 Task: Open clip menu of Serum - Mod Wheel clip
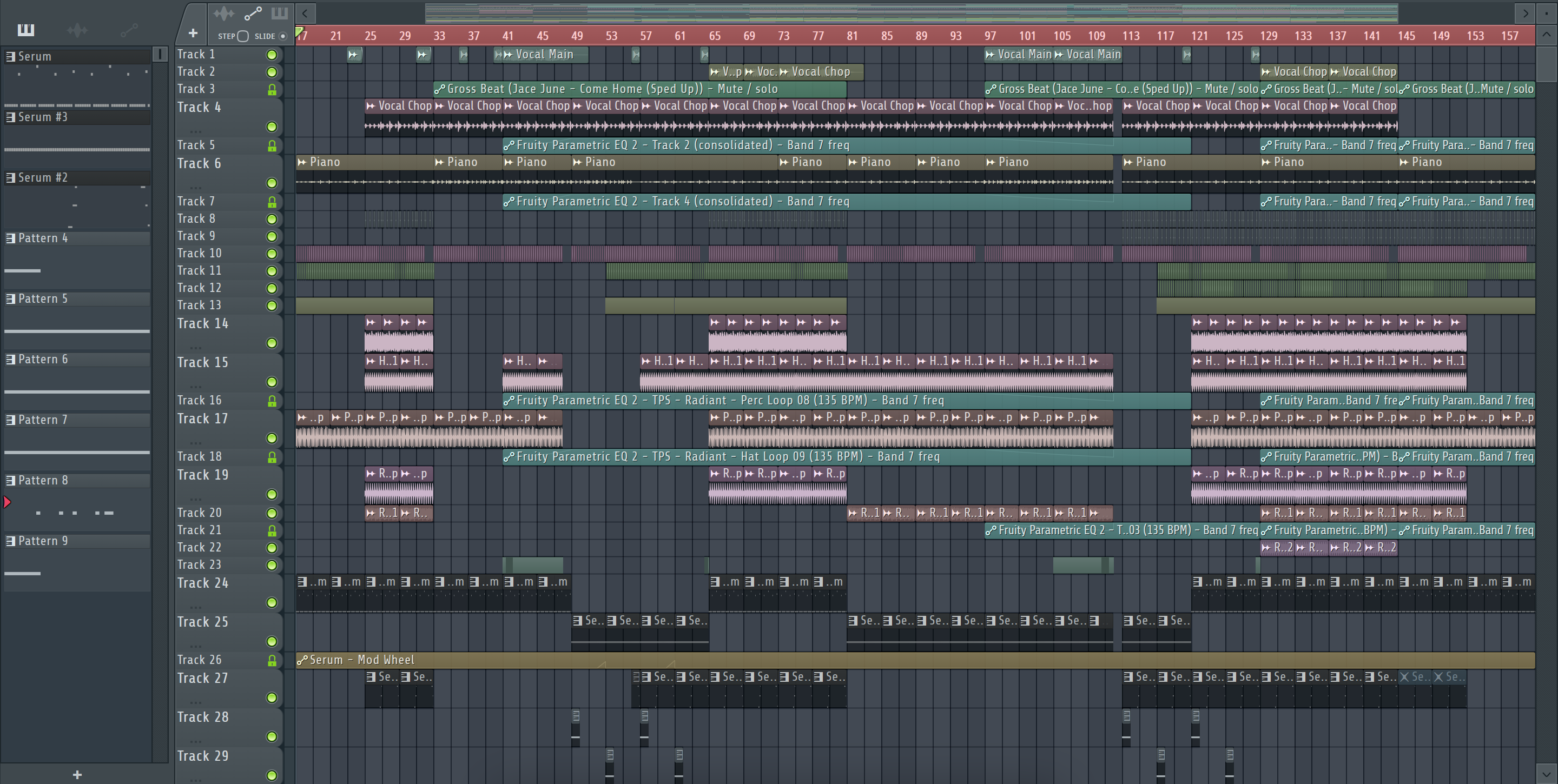point(302,660)
